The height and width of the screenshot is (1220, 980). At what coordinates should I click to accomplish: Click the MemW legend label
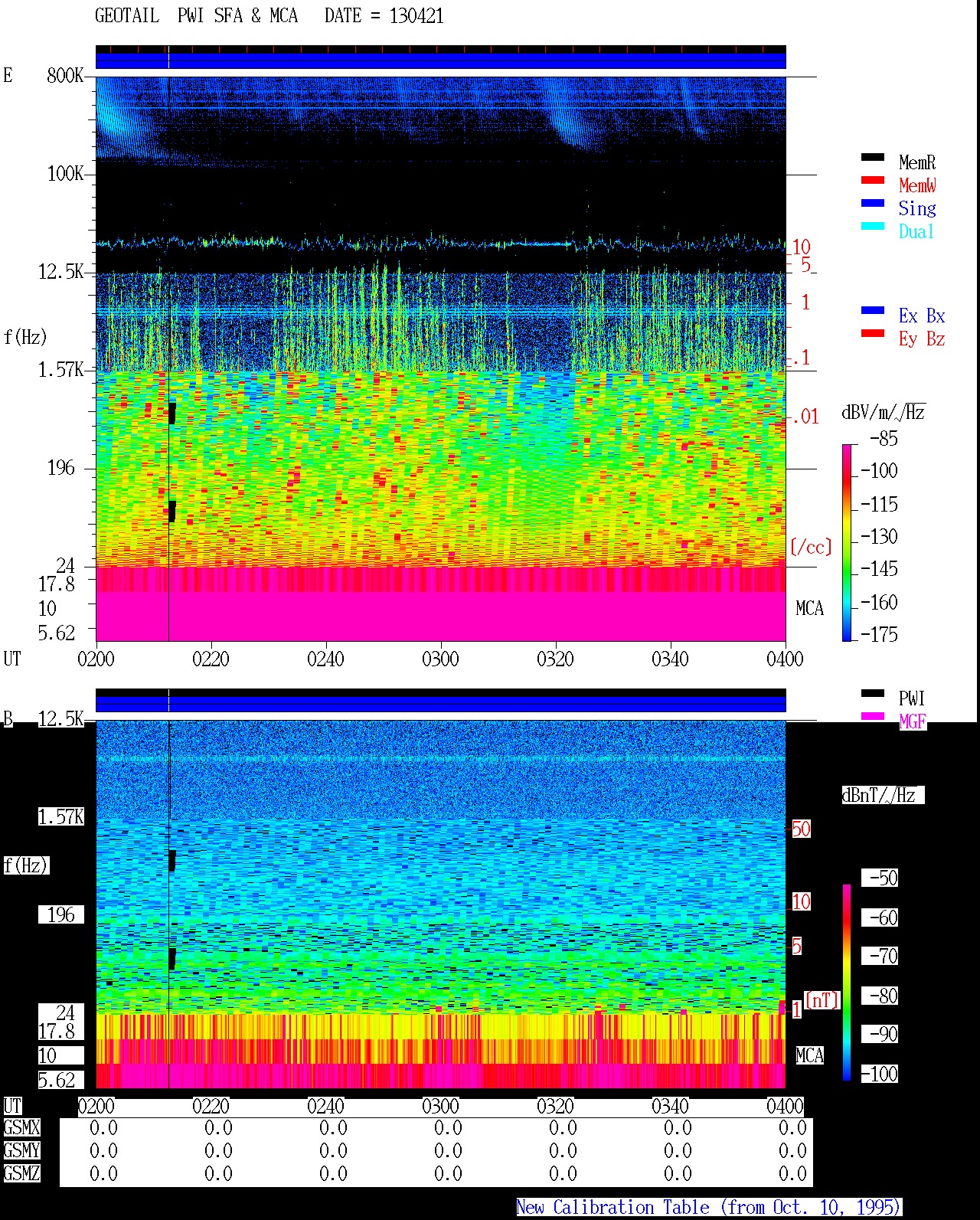(917, 185)
